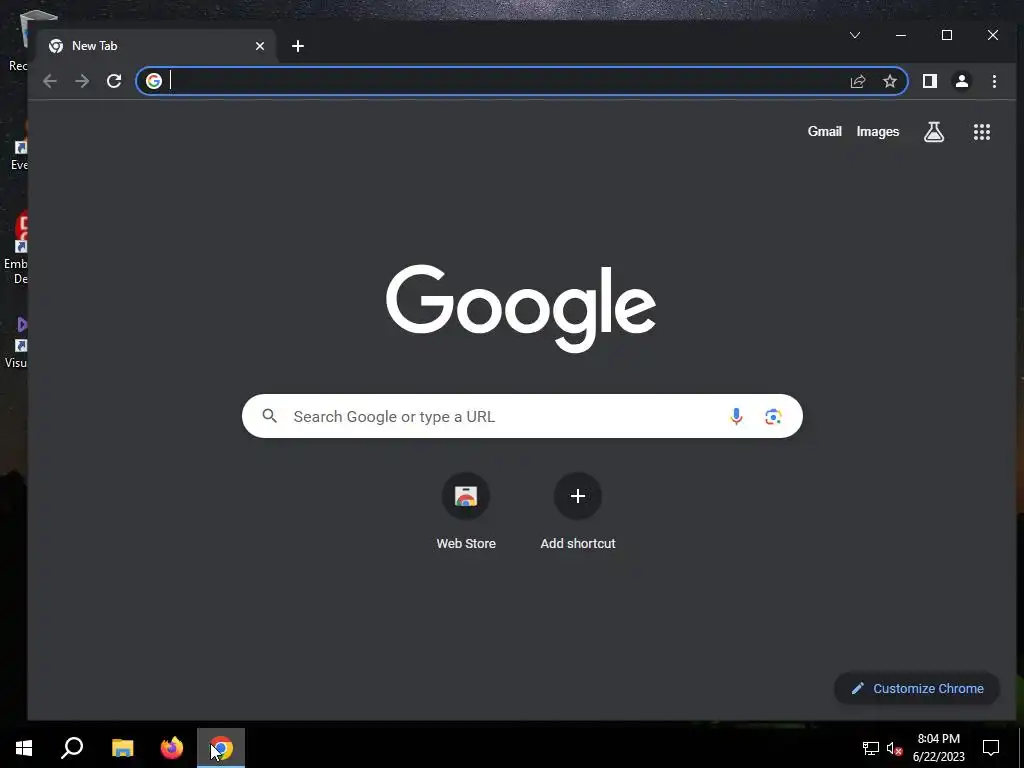Launch Firefox from the taskbar
The width and height of the screenshot is (1024, 768).
click(x=172, y=748)
